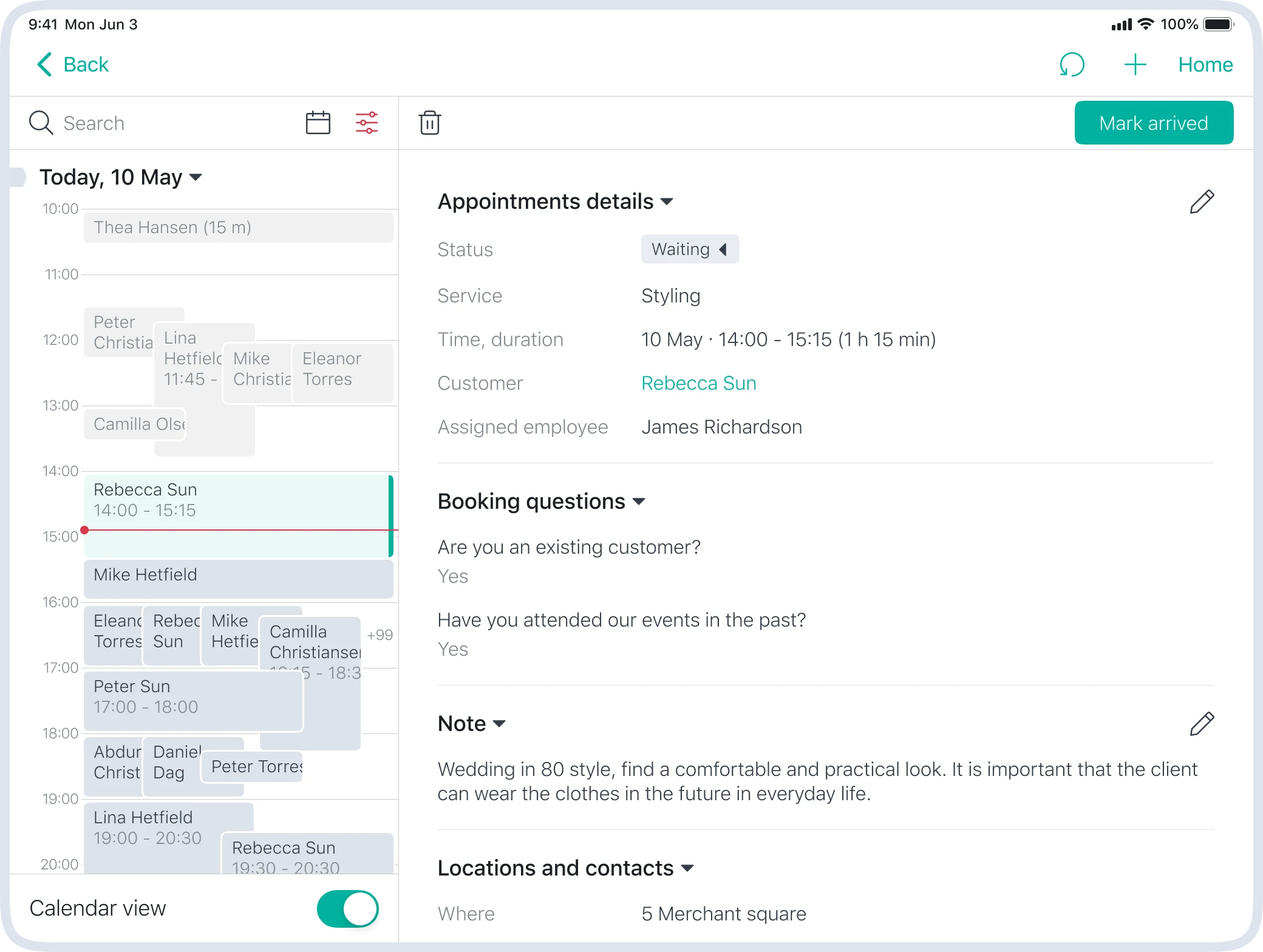Open the red filter sliders icon
Viewport: 1263px width, 952px height.
pyautogui.click(x=367, y=123)
